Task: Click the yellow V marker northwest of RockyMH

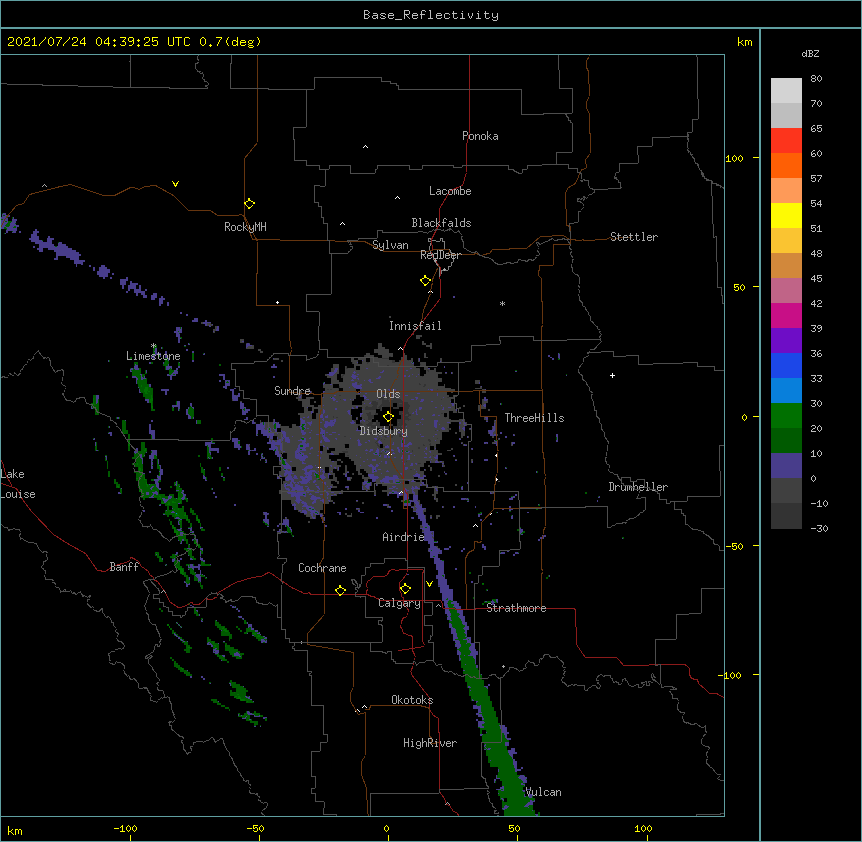Action: coord(175,184)
